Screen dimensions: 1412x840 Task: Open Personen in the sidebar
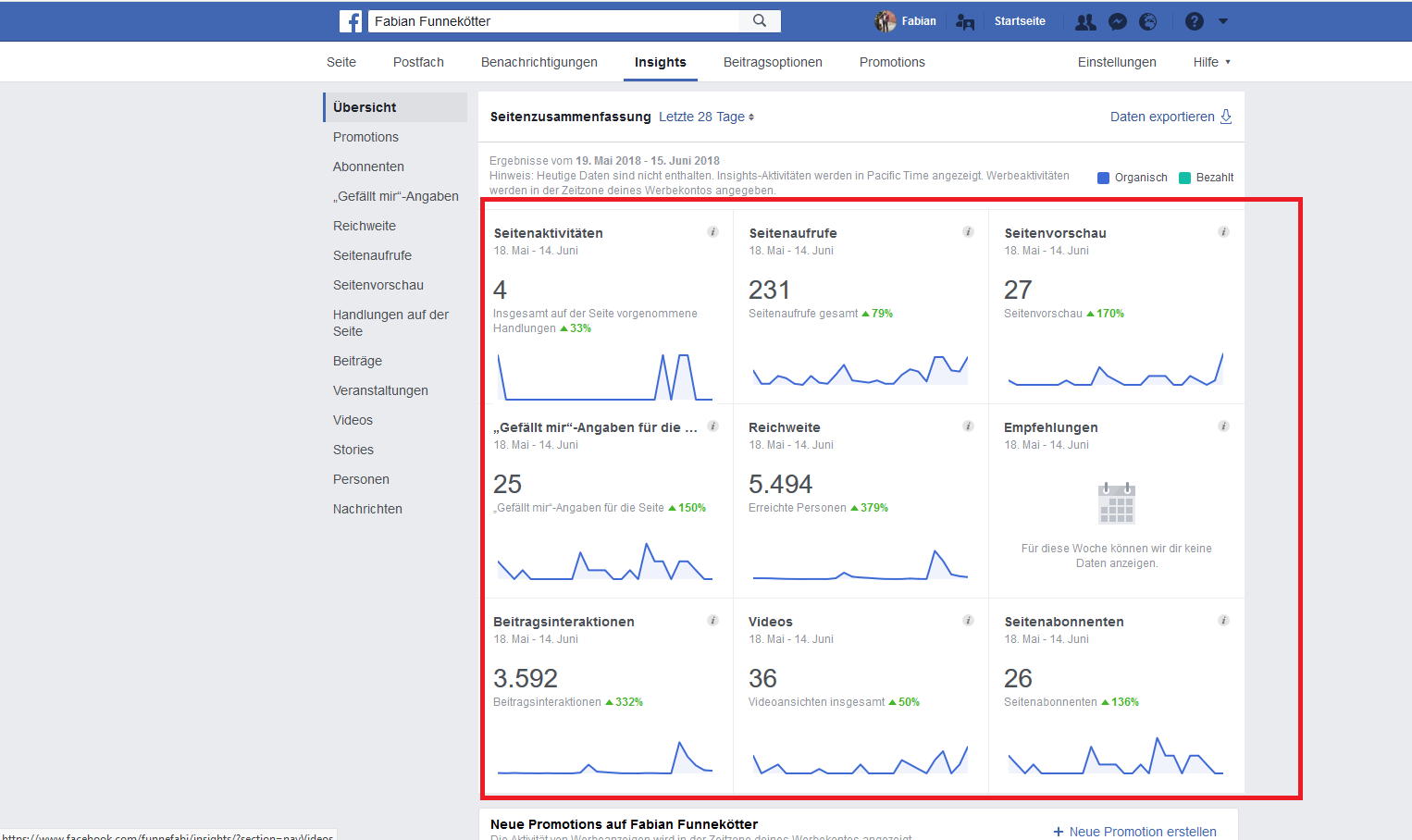[361, 479]
